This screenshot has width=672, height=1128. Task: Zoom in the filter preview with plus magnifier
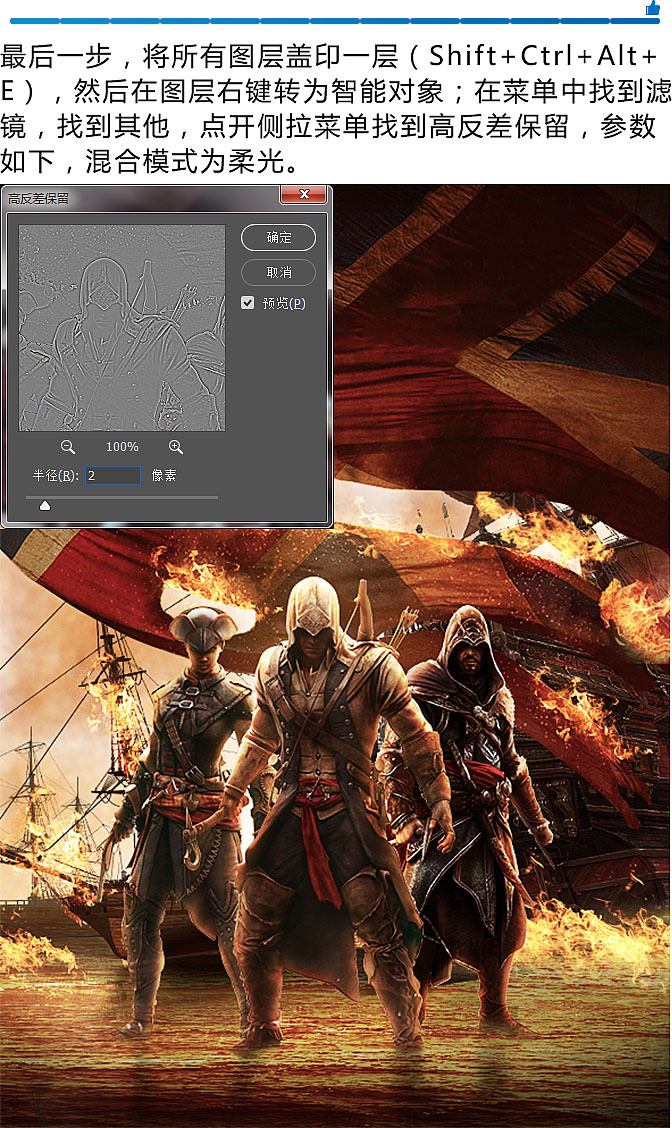tap(175, 447)
